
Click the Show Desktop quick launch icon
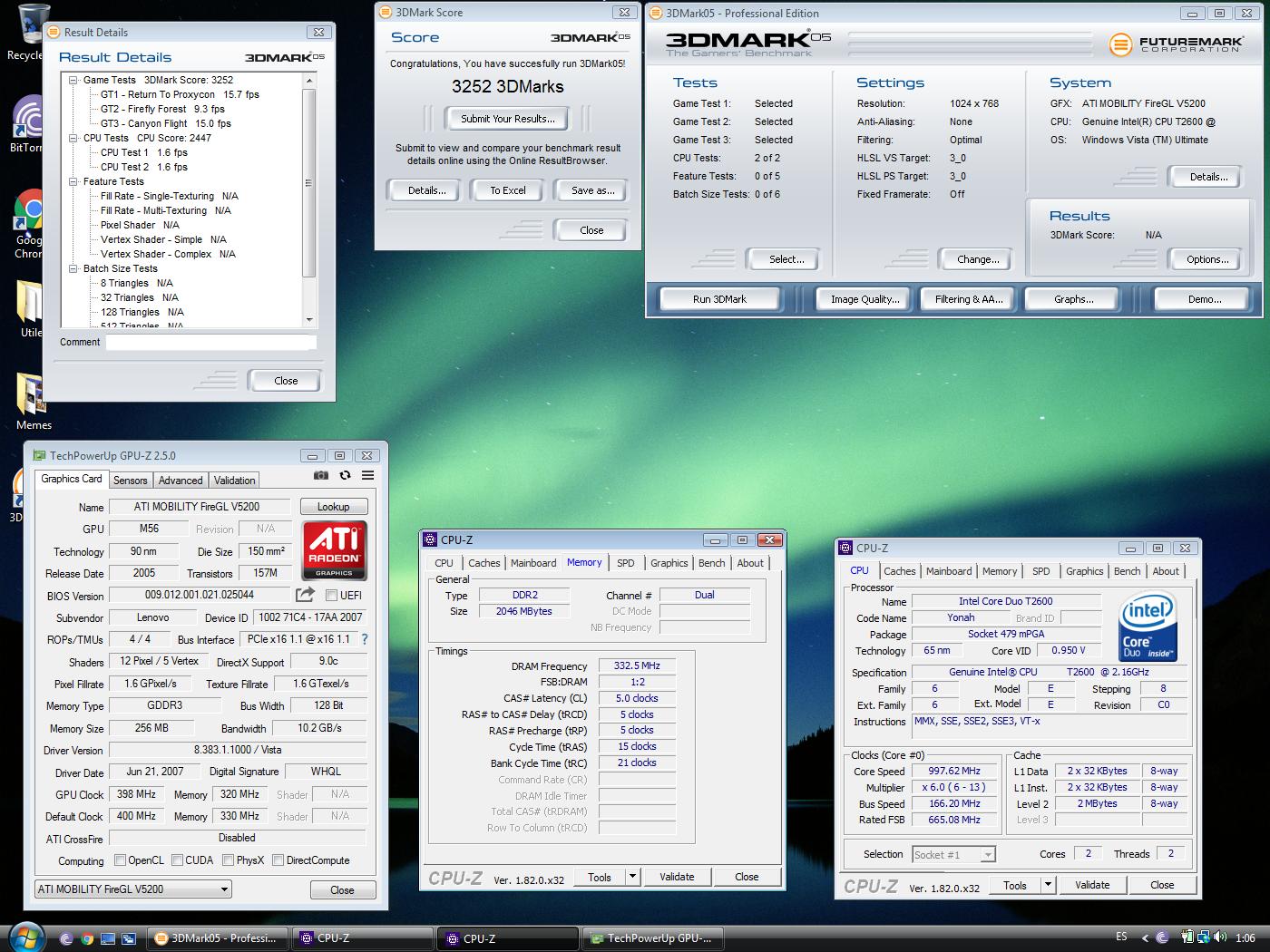click(108, 938)
